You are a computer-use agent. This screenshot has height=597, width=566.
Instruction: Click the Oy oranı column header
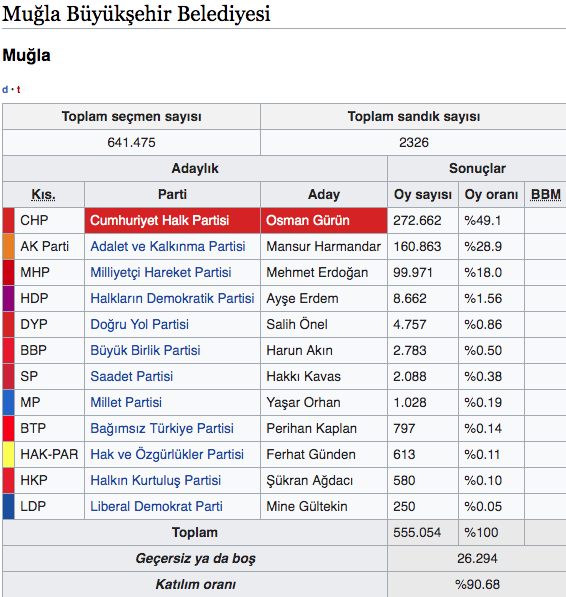pyautogui.click(x=491, y=195)
